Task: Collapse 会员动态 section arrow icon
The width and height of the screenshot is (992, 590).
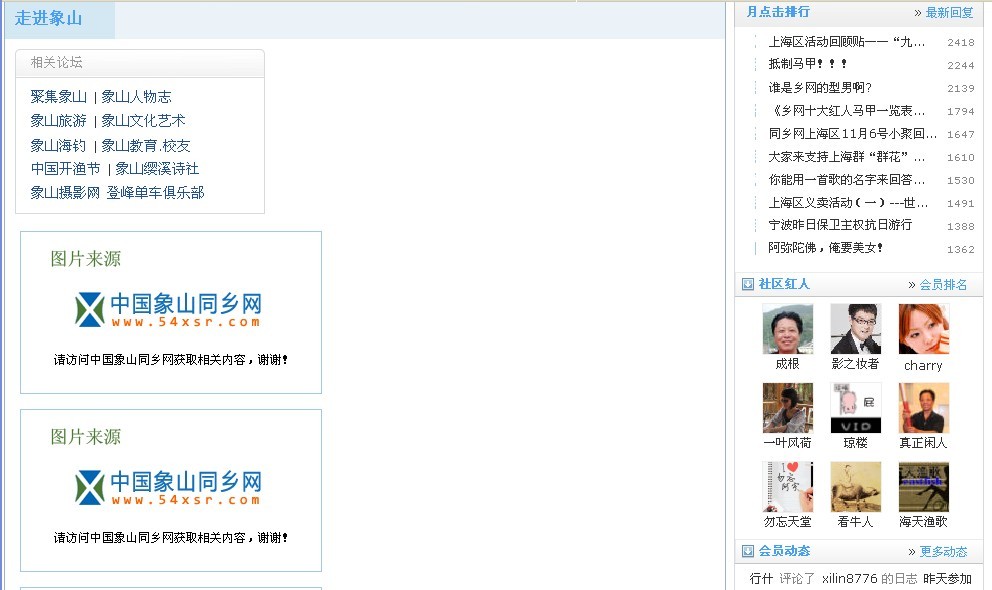Action: click(x=748, y=551)
